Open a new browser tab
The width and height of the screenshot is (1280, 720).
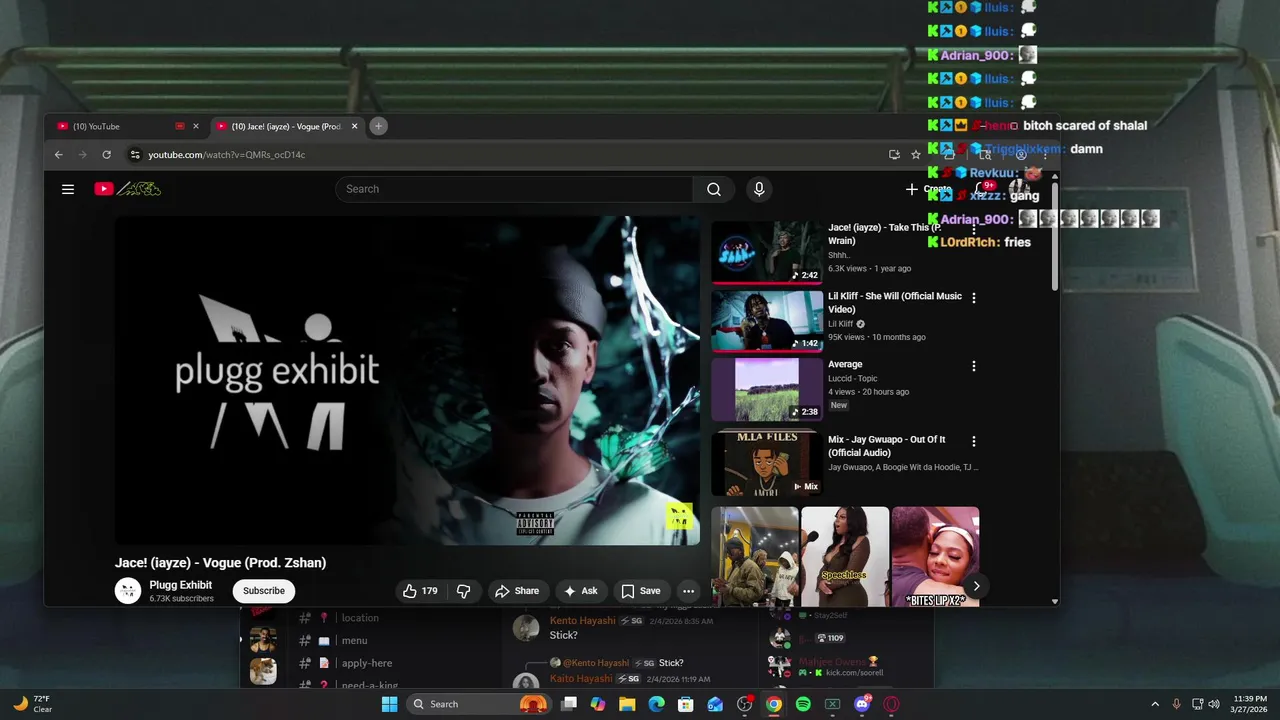pos(378,126)
